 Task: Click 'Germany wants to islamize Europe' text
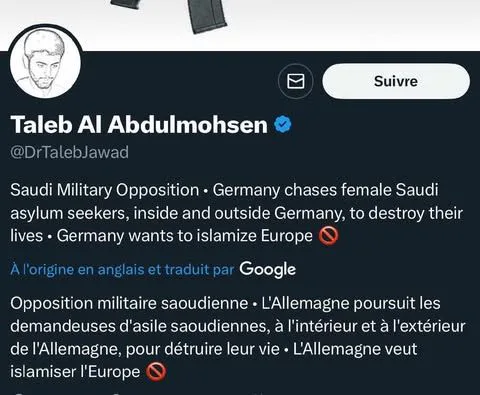coord(185,236)
